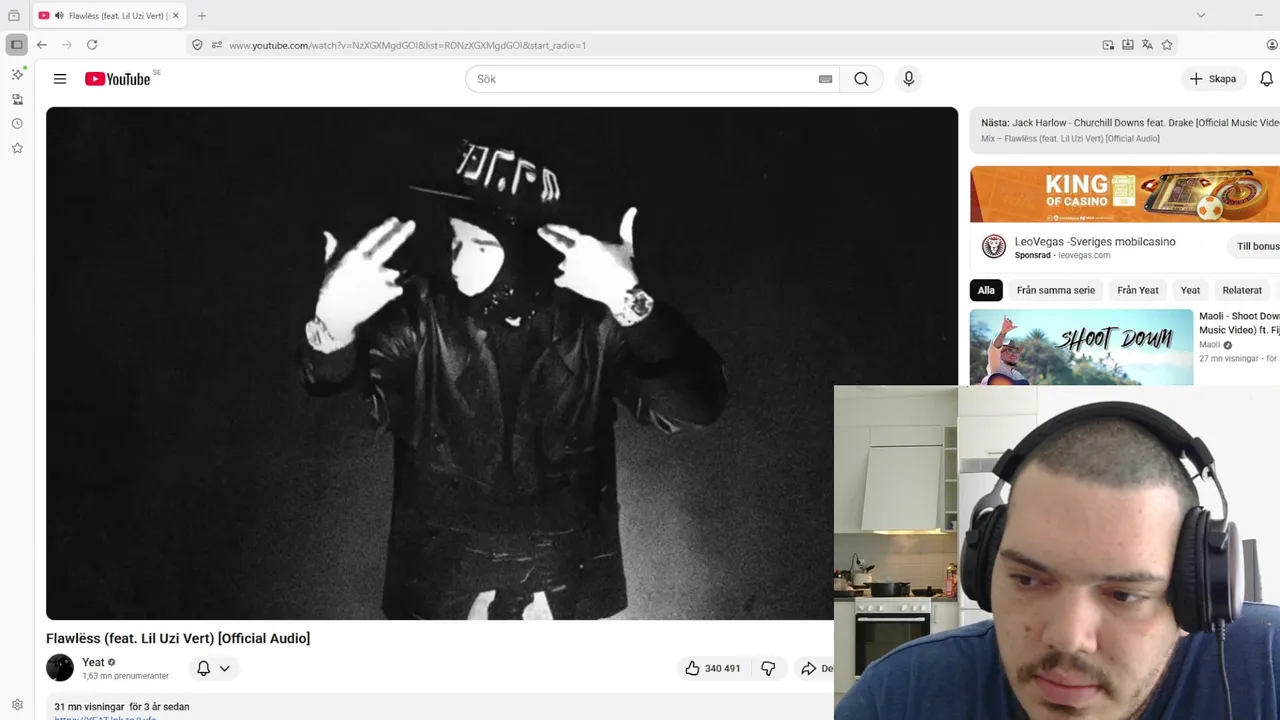Open Yeat's channel avatar
The image size is (1280, 720).
point(60,668)
